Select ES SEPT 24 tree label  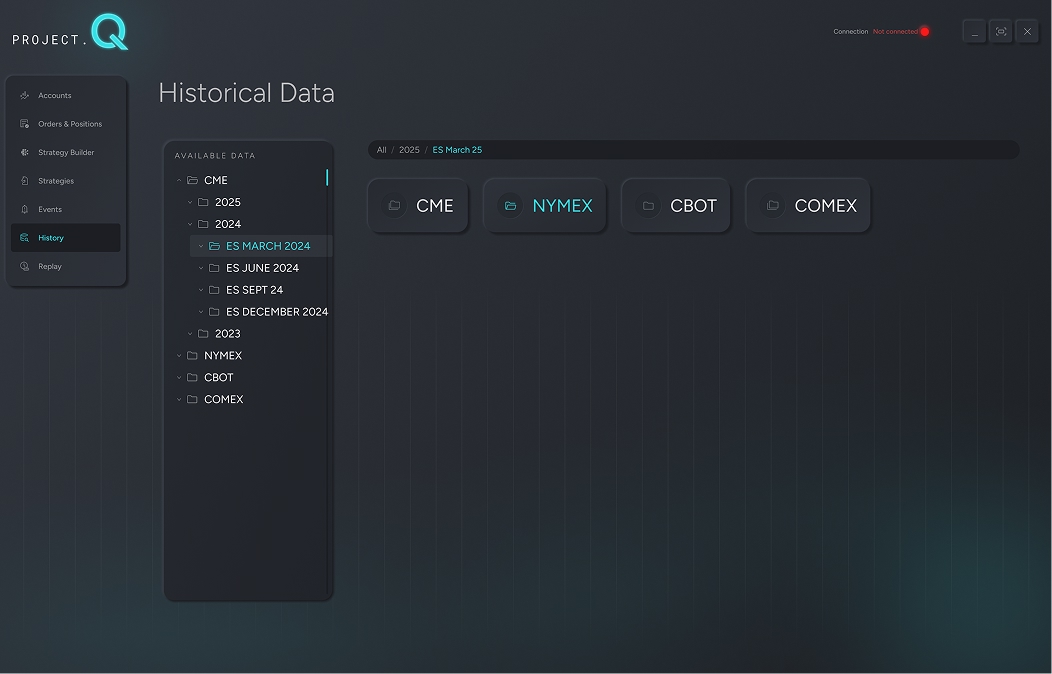pyautogui.click(x=254, y=290)
